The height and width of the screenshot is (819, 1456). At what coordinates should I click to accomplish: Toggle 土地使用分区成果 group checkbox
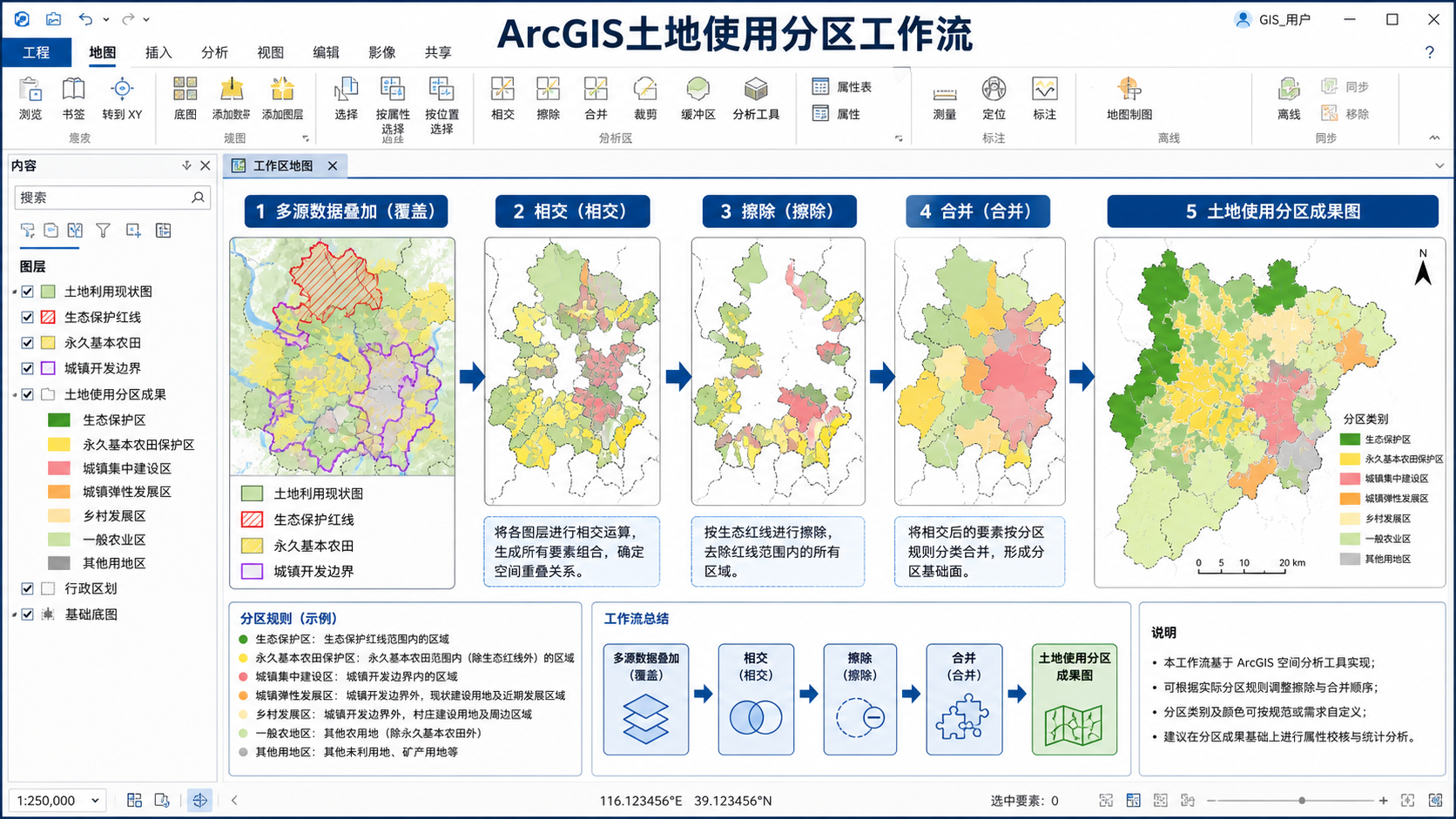(28, 394)
